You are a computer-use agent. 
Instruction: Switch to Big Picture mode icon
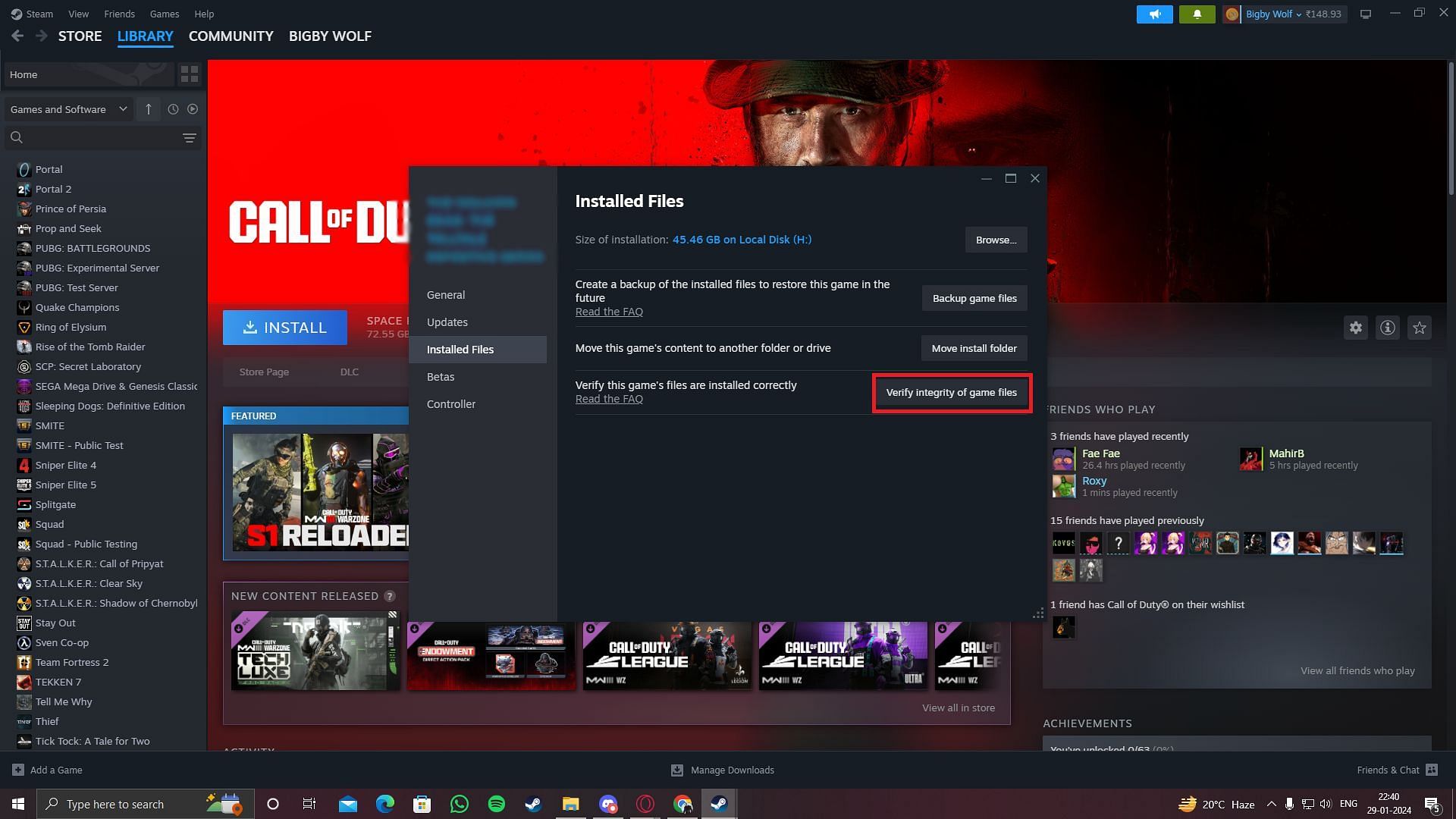(1366, 14)
